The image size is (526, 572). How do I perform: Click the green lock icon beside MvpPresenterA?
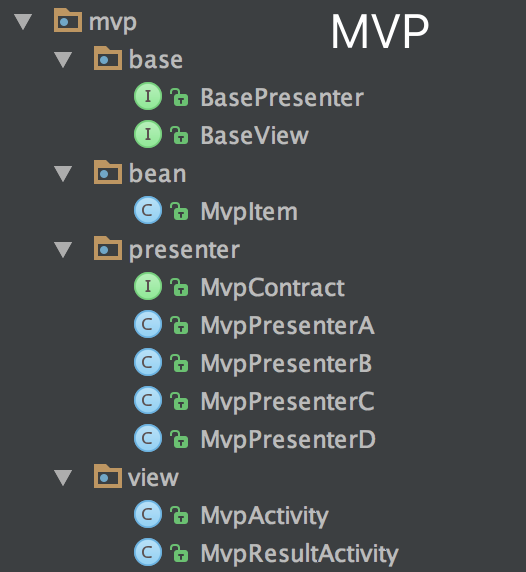pos(179,326)
